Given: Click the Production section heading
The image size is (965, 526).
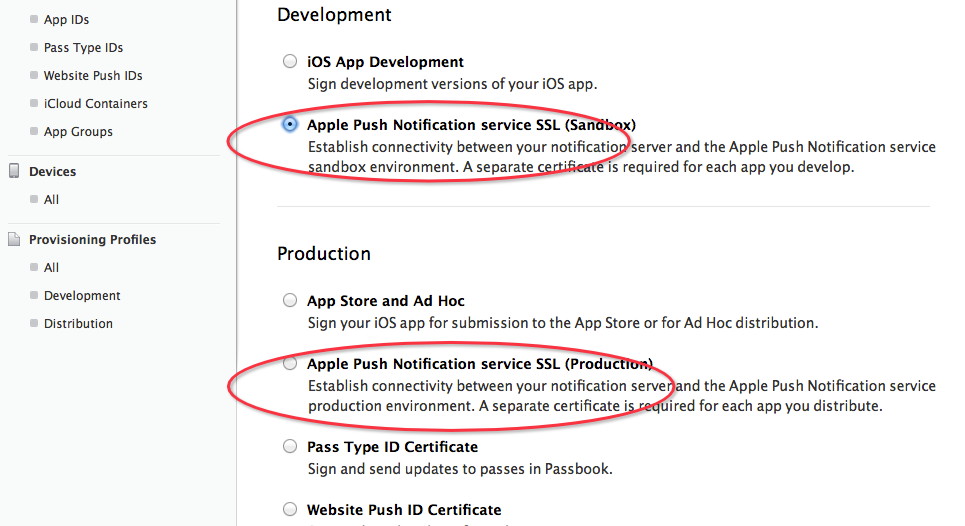Looking at the screenshot, I should (324, 253).
